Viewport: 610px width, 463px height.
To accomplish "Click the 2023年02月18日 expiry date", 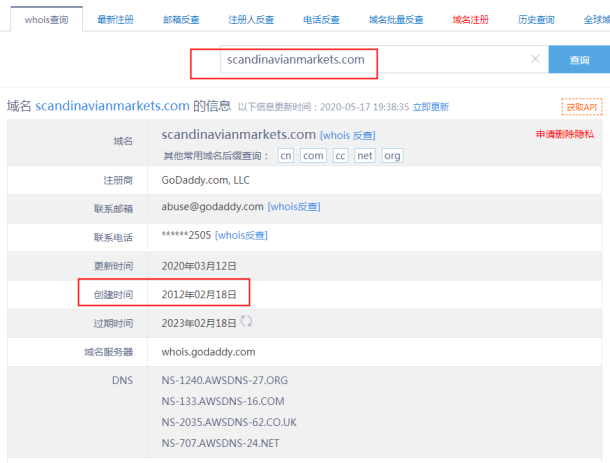I will click(199, 323).
